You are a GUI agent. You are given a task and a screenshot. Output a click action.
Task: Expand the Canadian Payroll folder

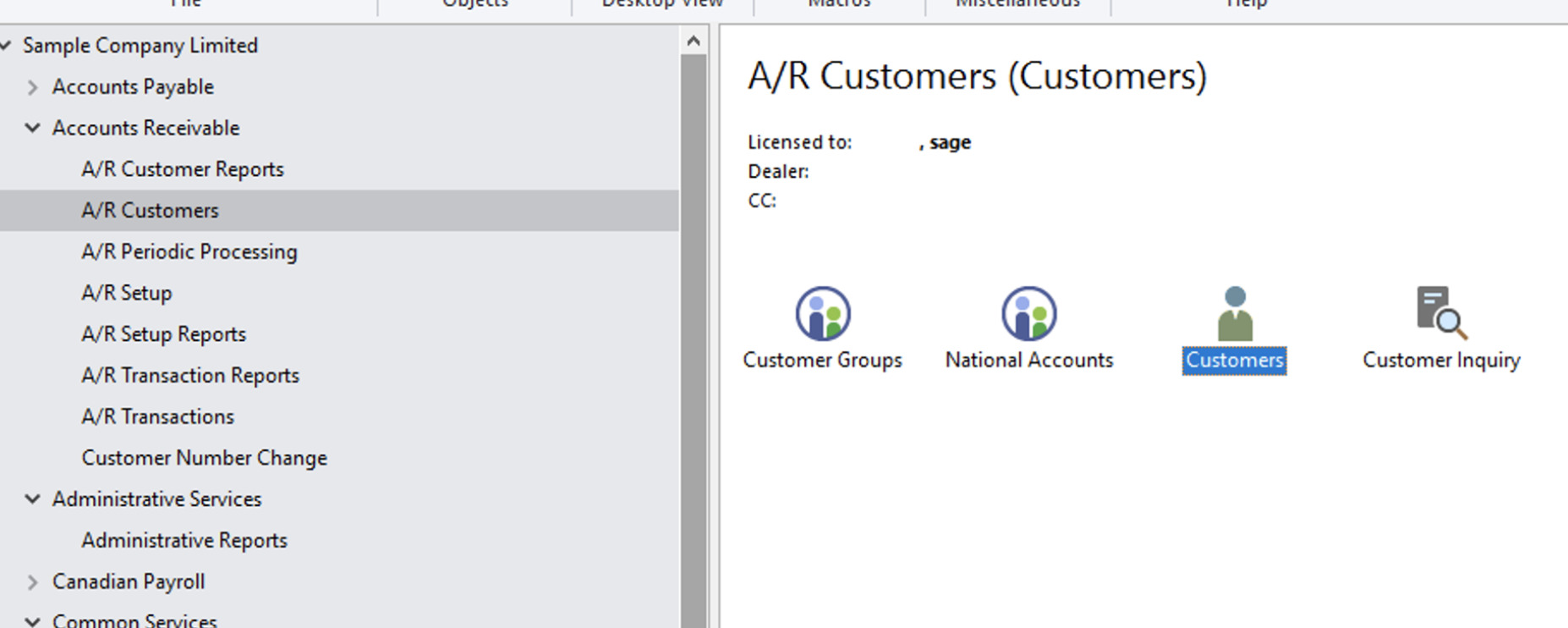[x=32, y=582]
